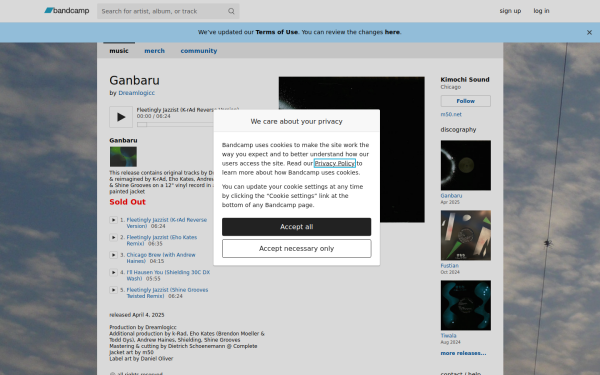Click the discography heading
This screenshot has height=375, width=600.
click(458, 130)
